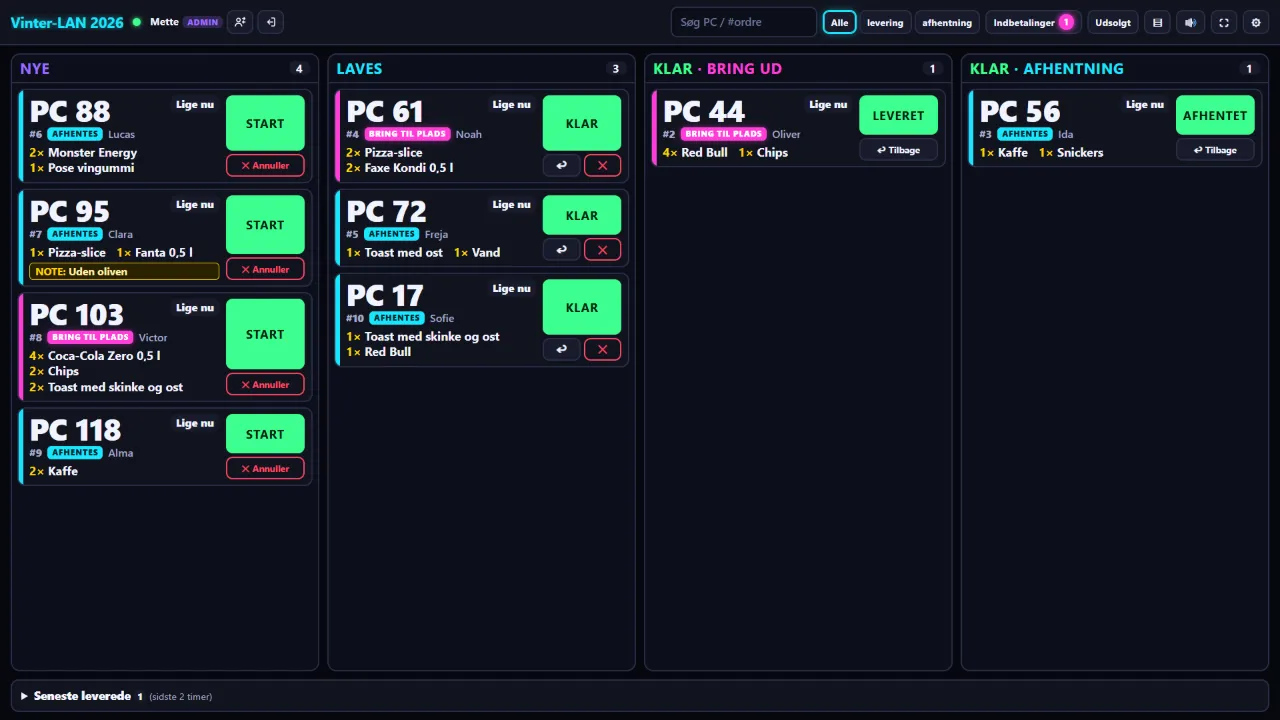Viewport: 1280px width, 720px height.
Task: Annuller the PC 103 order
Action: pyautogui.click(x=265, y=384)
